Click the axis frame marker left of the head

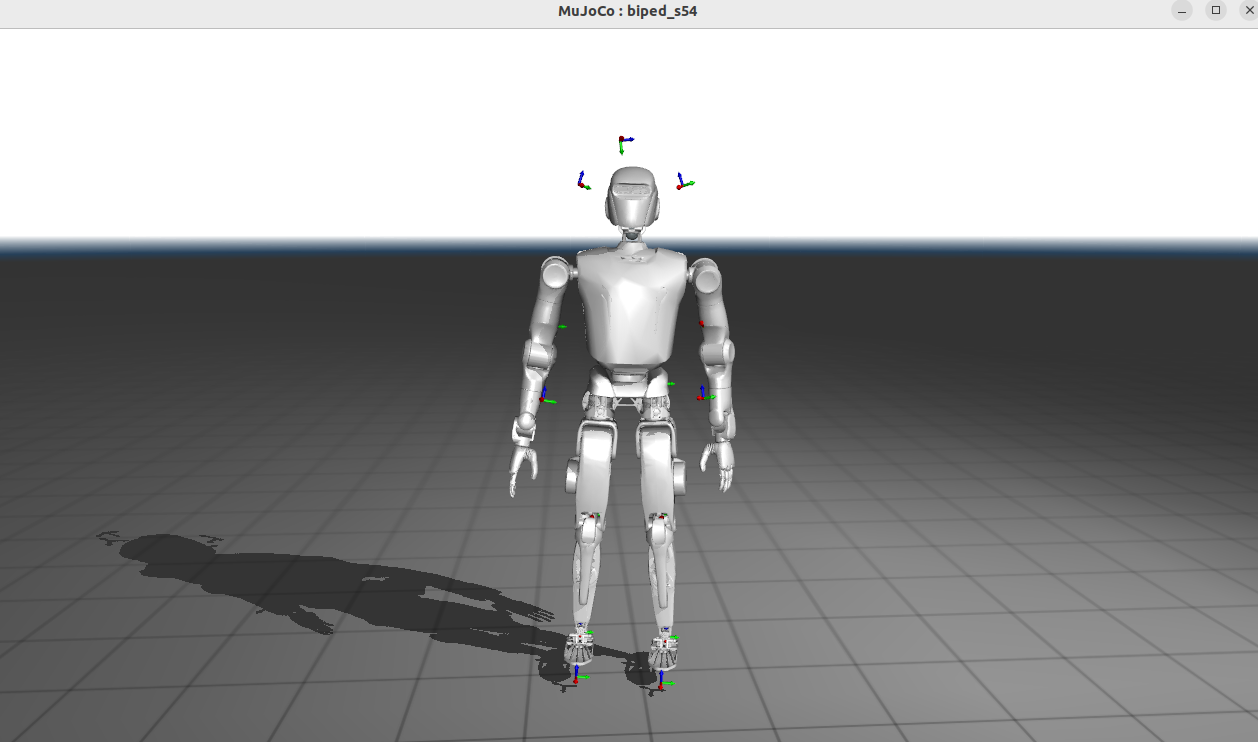[581, 183]
